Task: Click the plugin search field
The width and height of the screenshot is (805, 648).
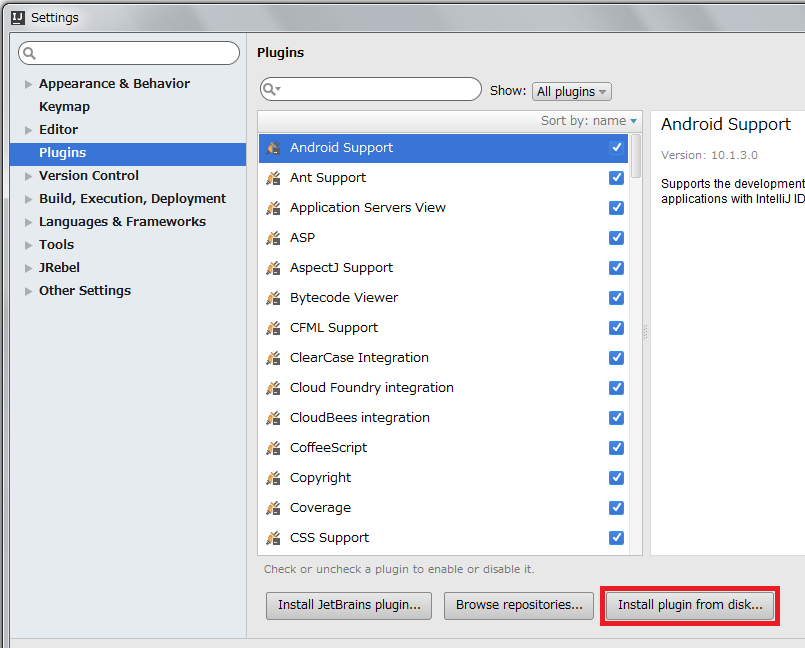Action: pos(371,89)
